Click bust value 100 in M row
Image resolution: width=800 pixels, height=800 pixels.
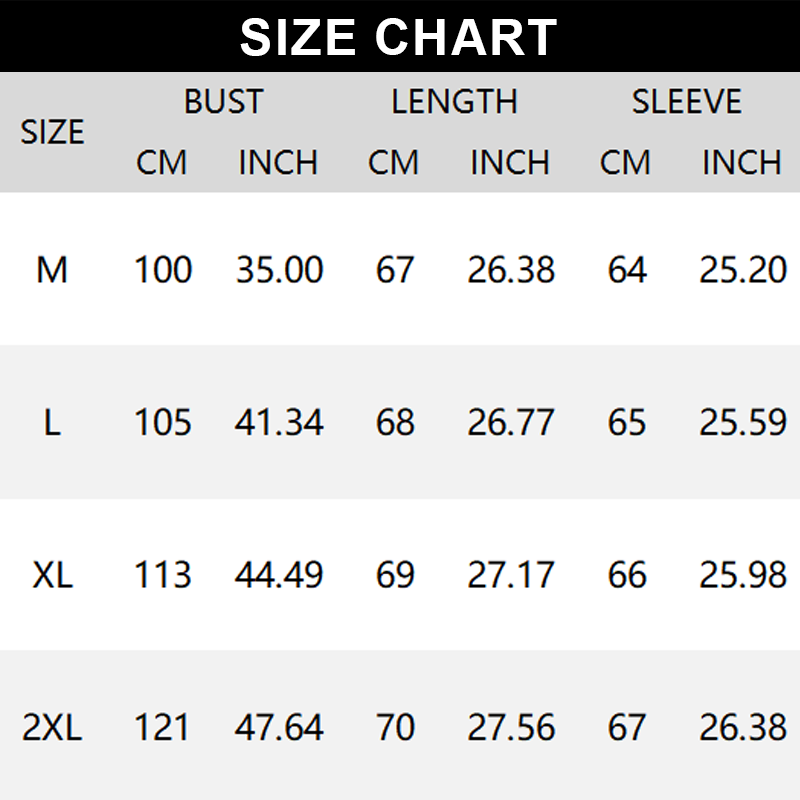(x=163, y=270)
